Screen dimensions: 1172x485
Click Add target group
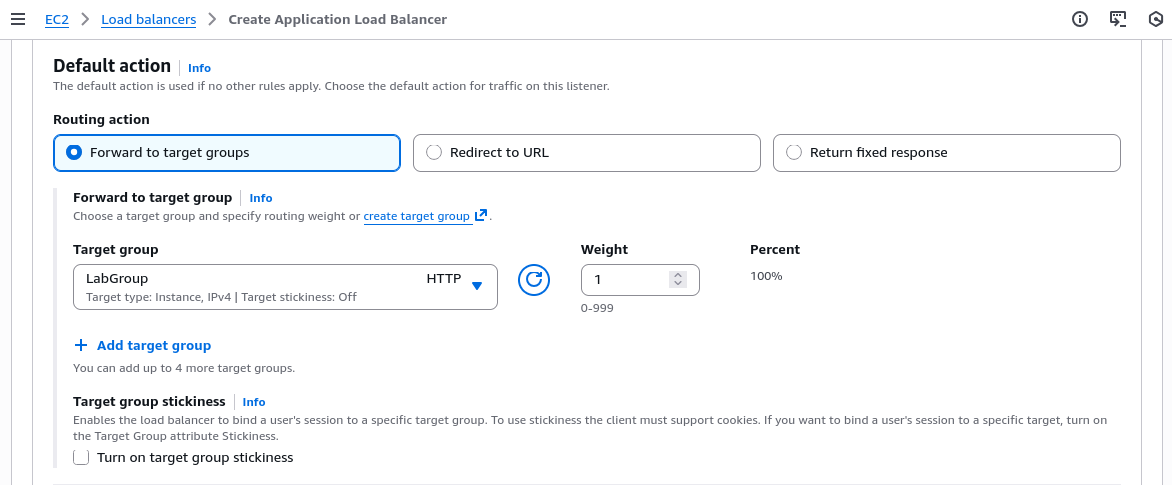tap(153, 345)
